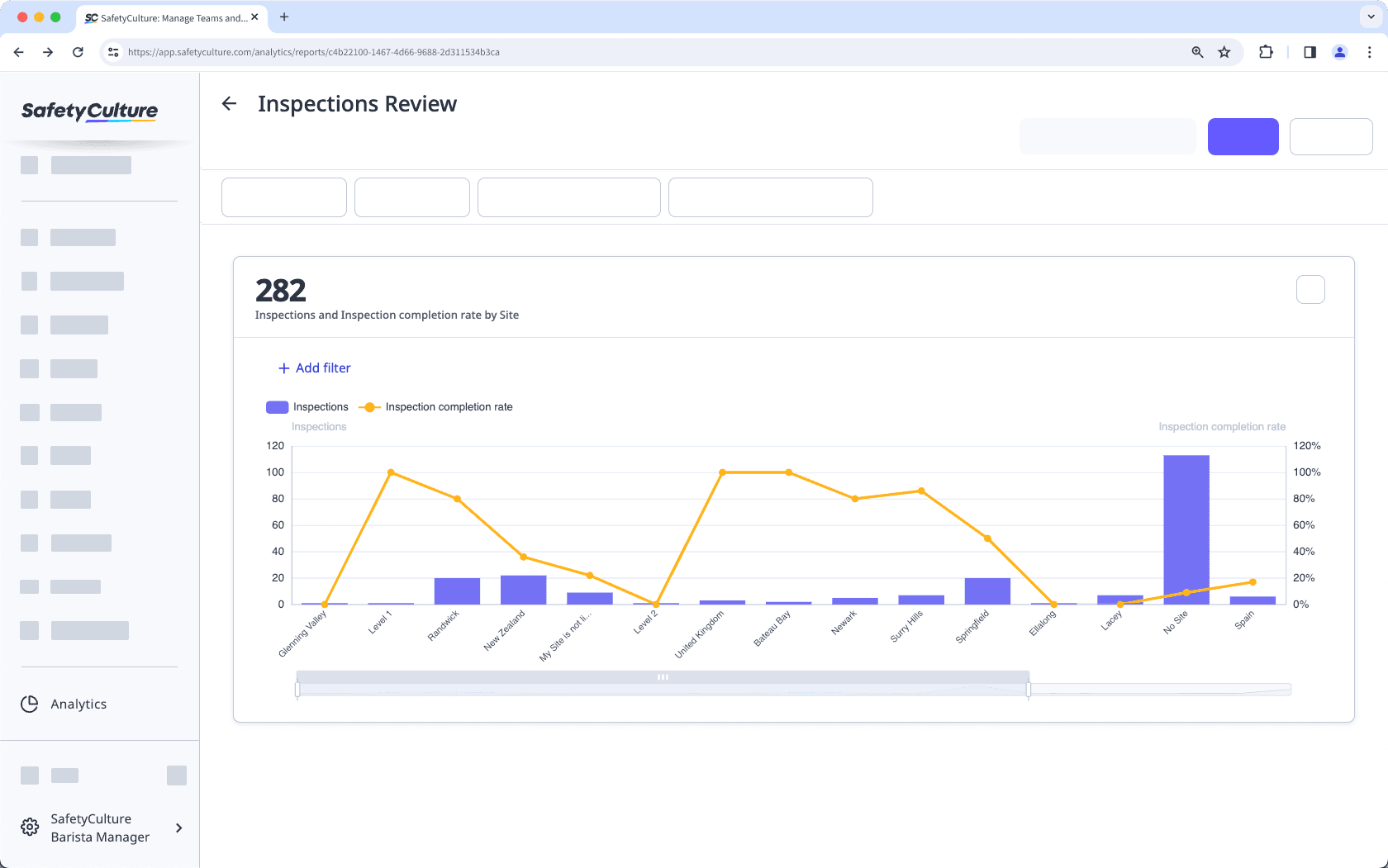Click the SafetyCulture logo
1388x868 pixels.
(89, 111)
